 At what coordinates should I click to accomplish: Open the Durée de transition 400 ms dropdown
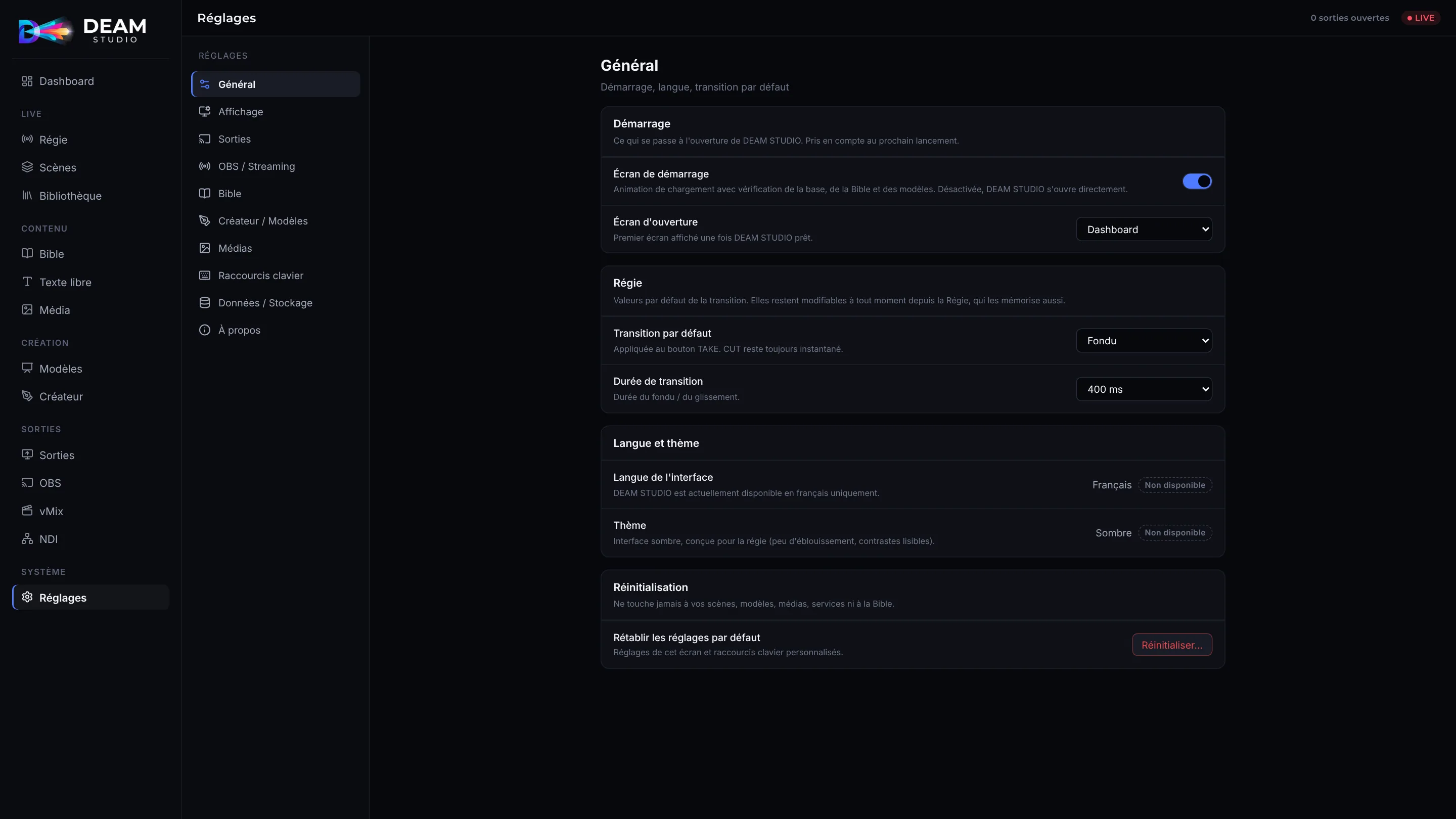[x=1144, y=389]
